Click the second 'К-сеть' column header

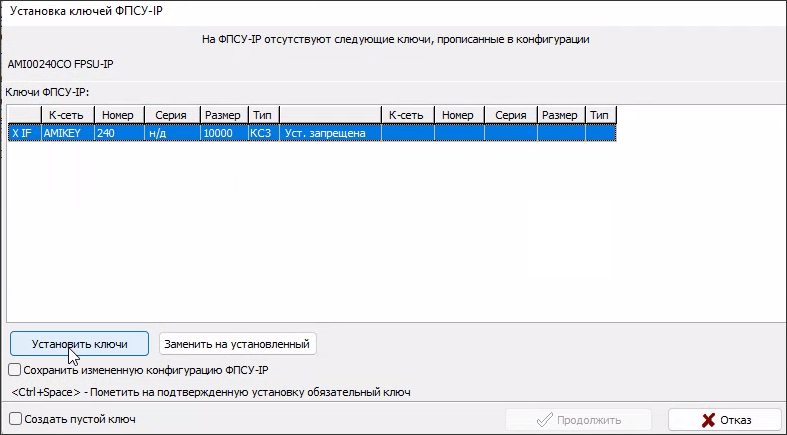tap(407, 115)
